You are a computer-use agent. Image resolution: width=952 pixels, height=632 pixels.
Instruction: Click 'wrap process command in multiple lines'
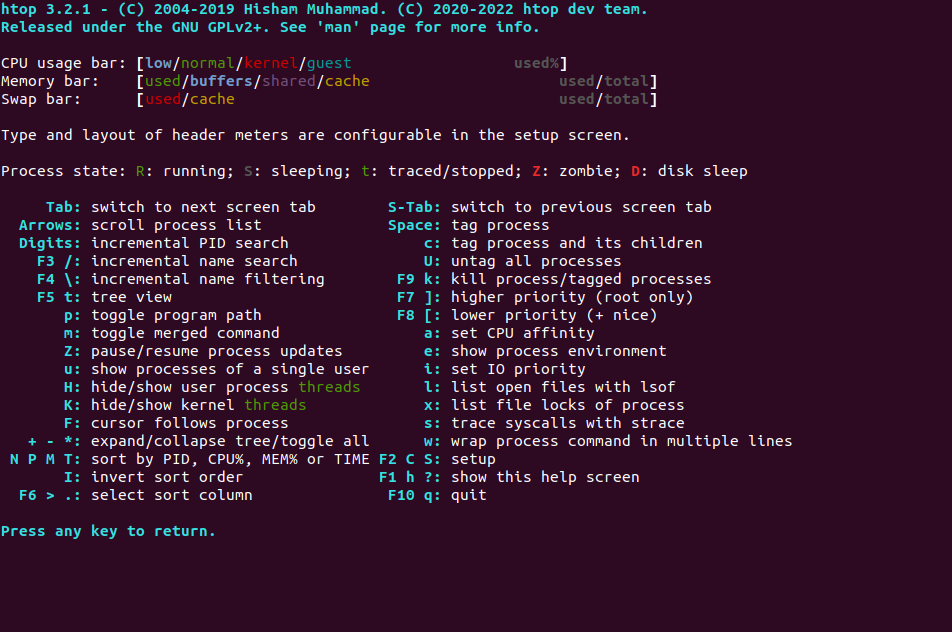pos(622,441)
